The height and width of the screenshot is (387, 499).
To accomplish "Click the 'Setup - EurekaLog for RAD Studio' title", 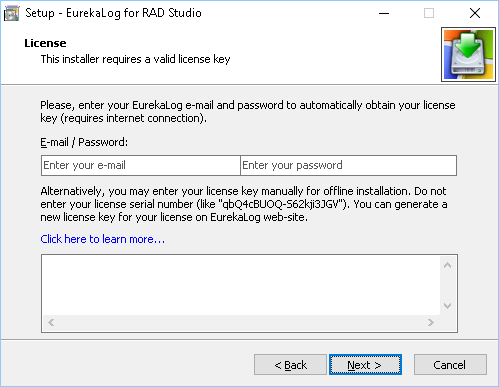I will pyautogui.click(x=113, y=13).
